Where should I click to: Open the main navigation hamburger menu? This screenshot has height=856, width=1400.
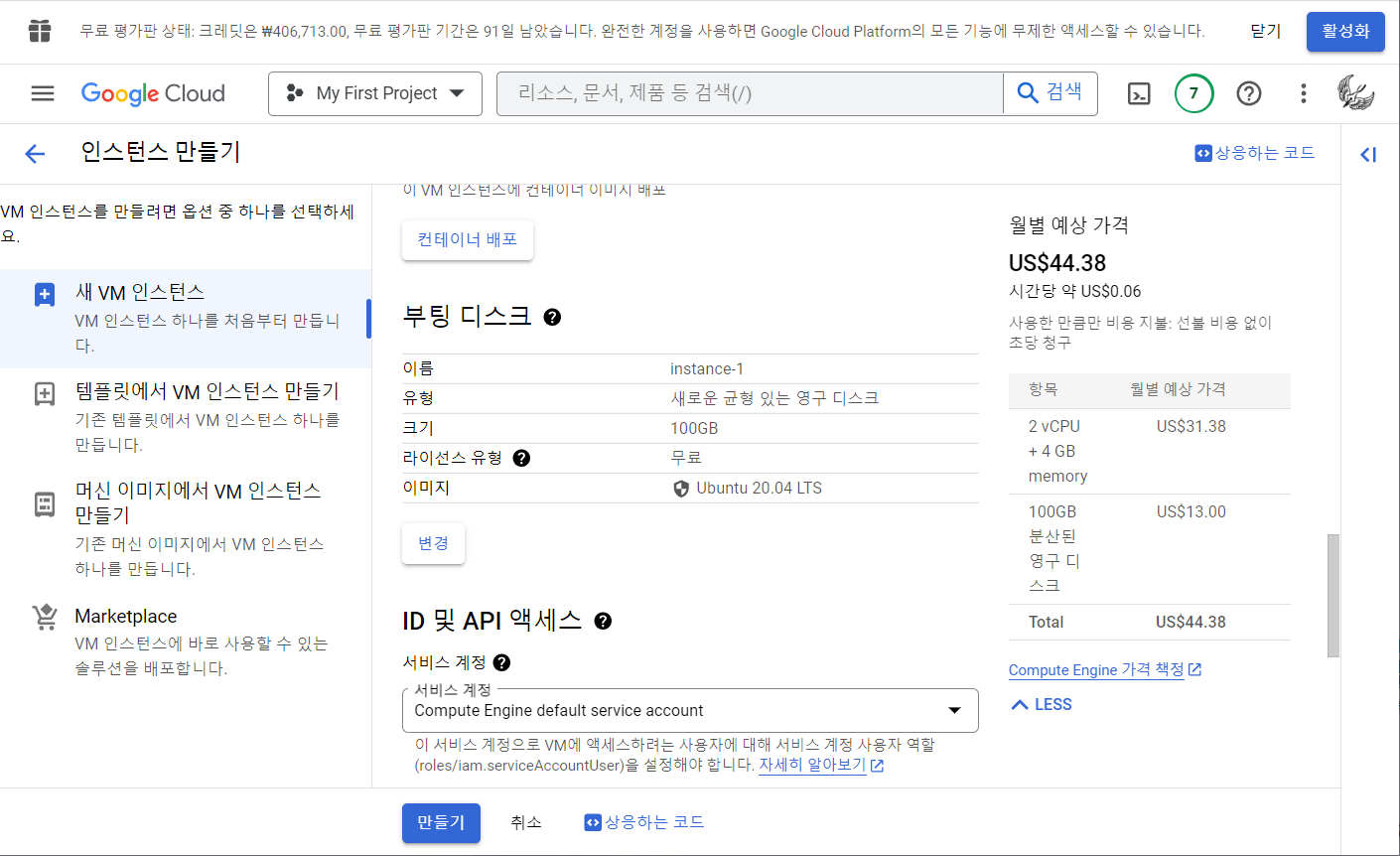(x=43, y=93)
